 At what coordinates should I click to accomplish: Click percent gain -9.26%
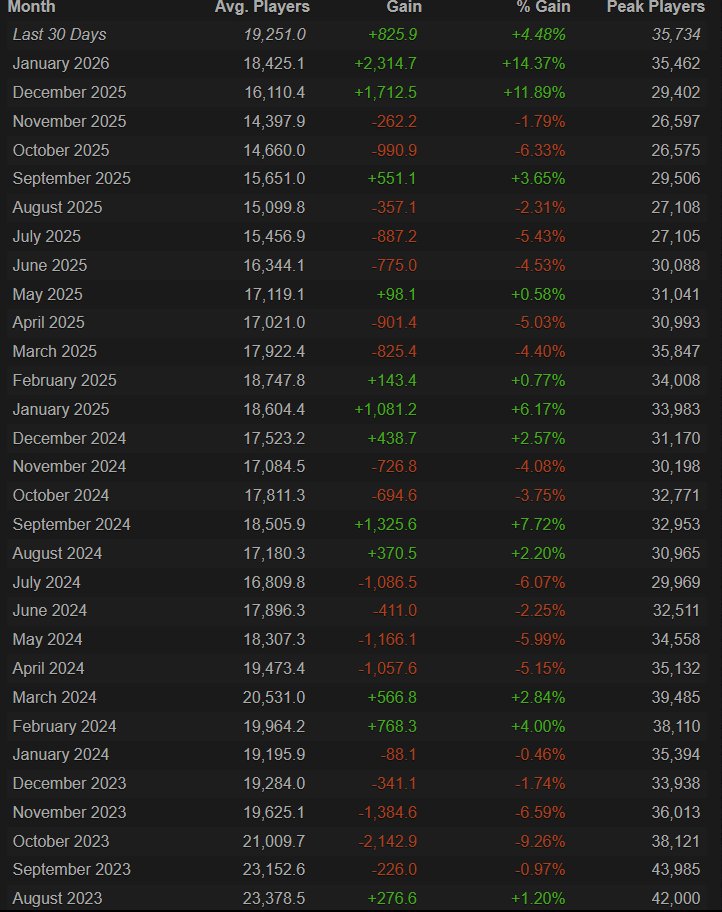click(540, 842)
